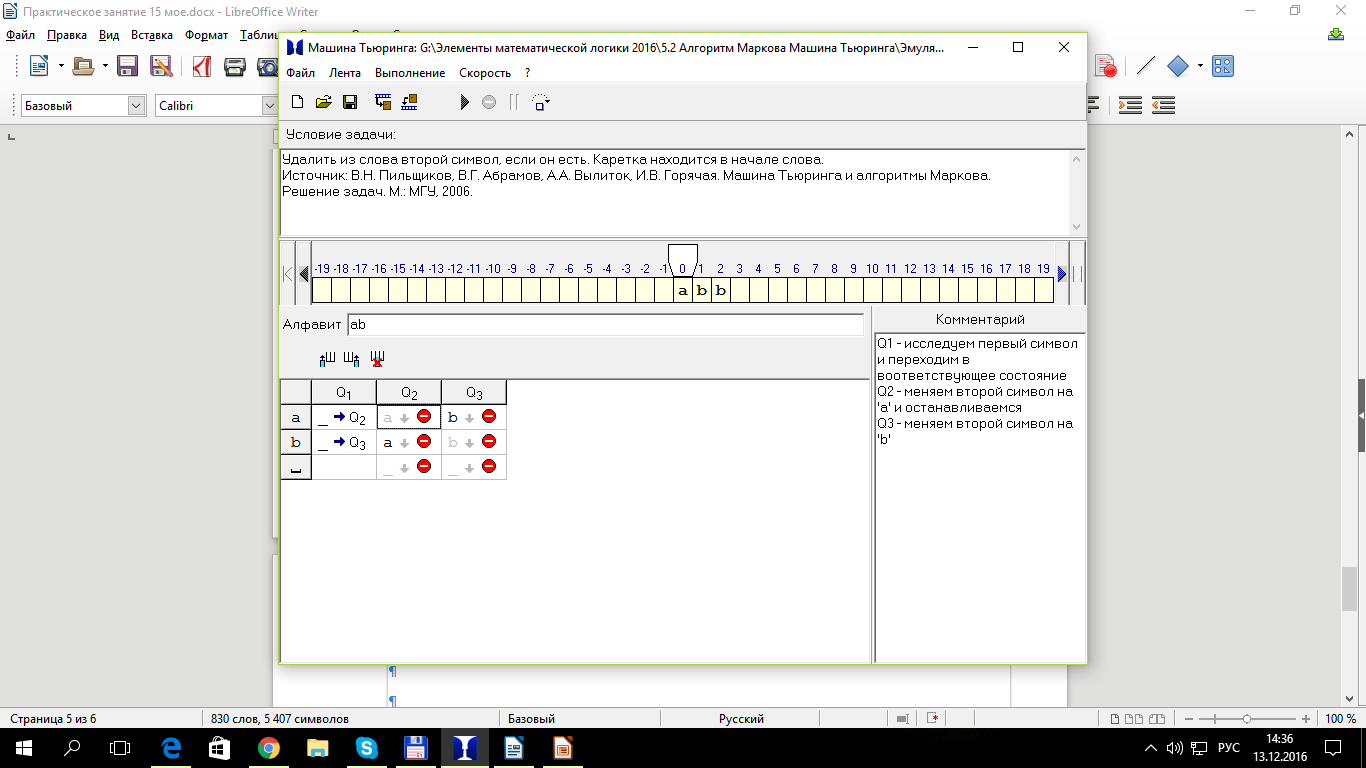Click the row header 'b'

(295, 442)
